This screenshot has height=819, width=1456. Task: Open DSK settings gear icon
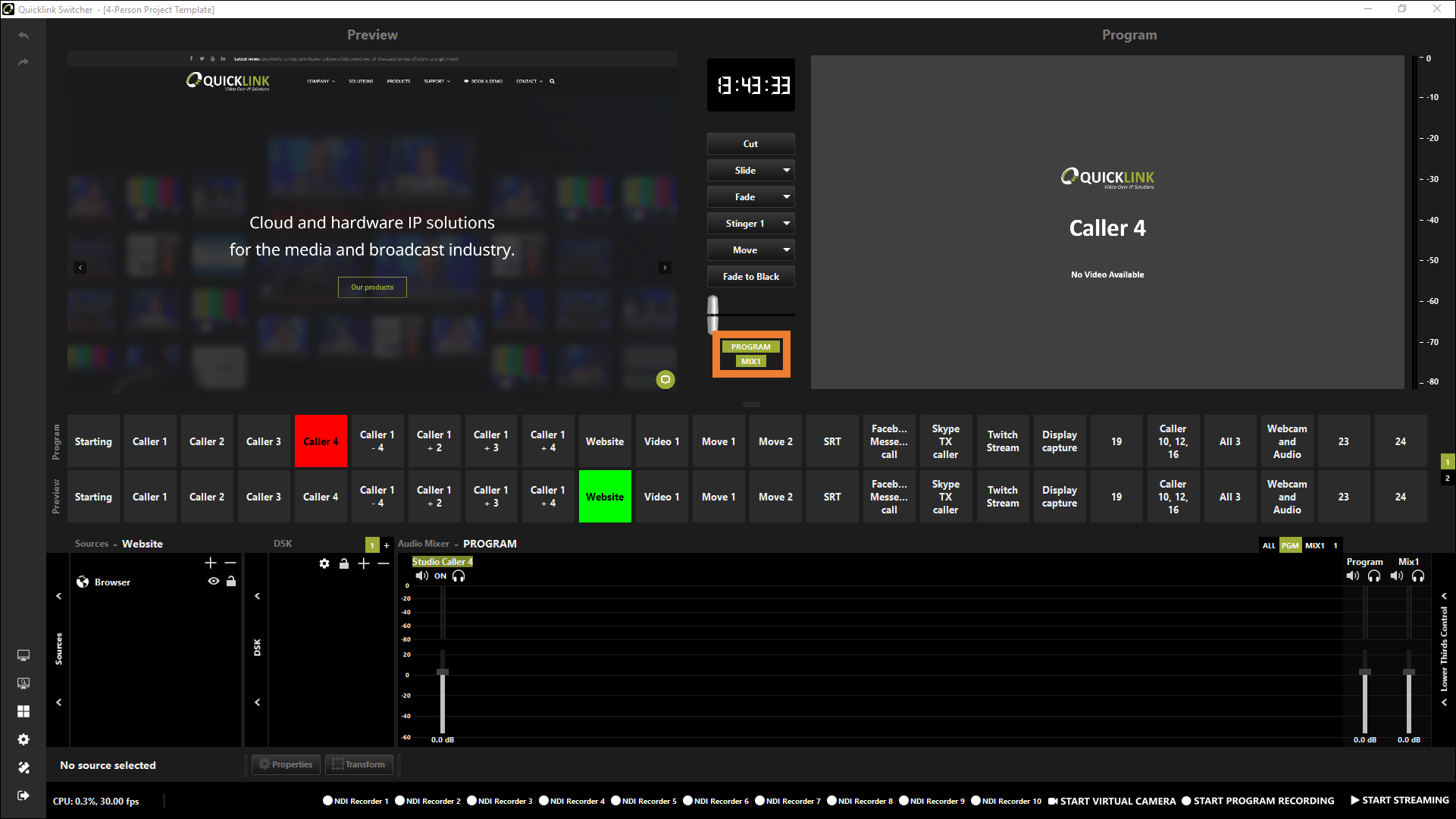point(324,563)
